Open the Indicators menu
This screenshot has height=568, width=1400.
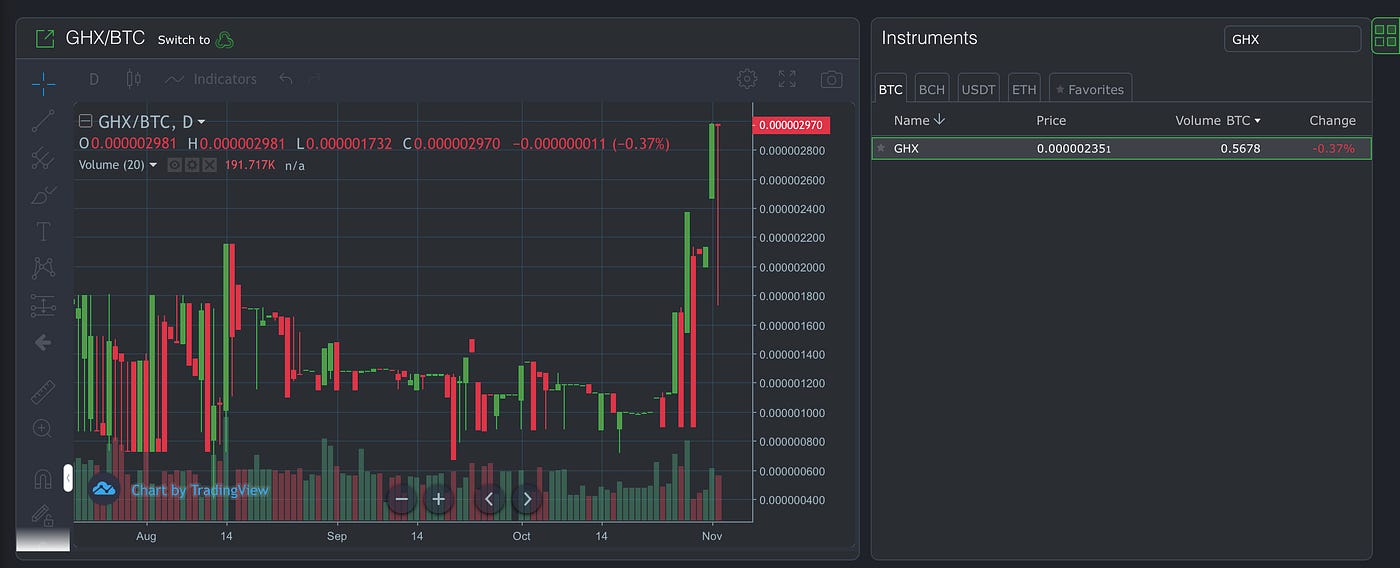coord(211,79)
